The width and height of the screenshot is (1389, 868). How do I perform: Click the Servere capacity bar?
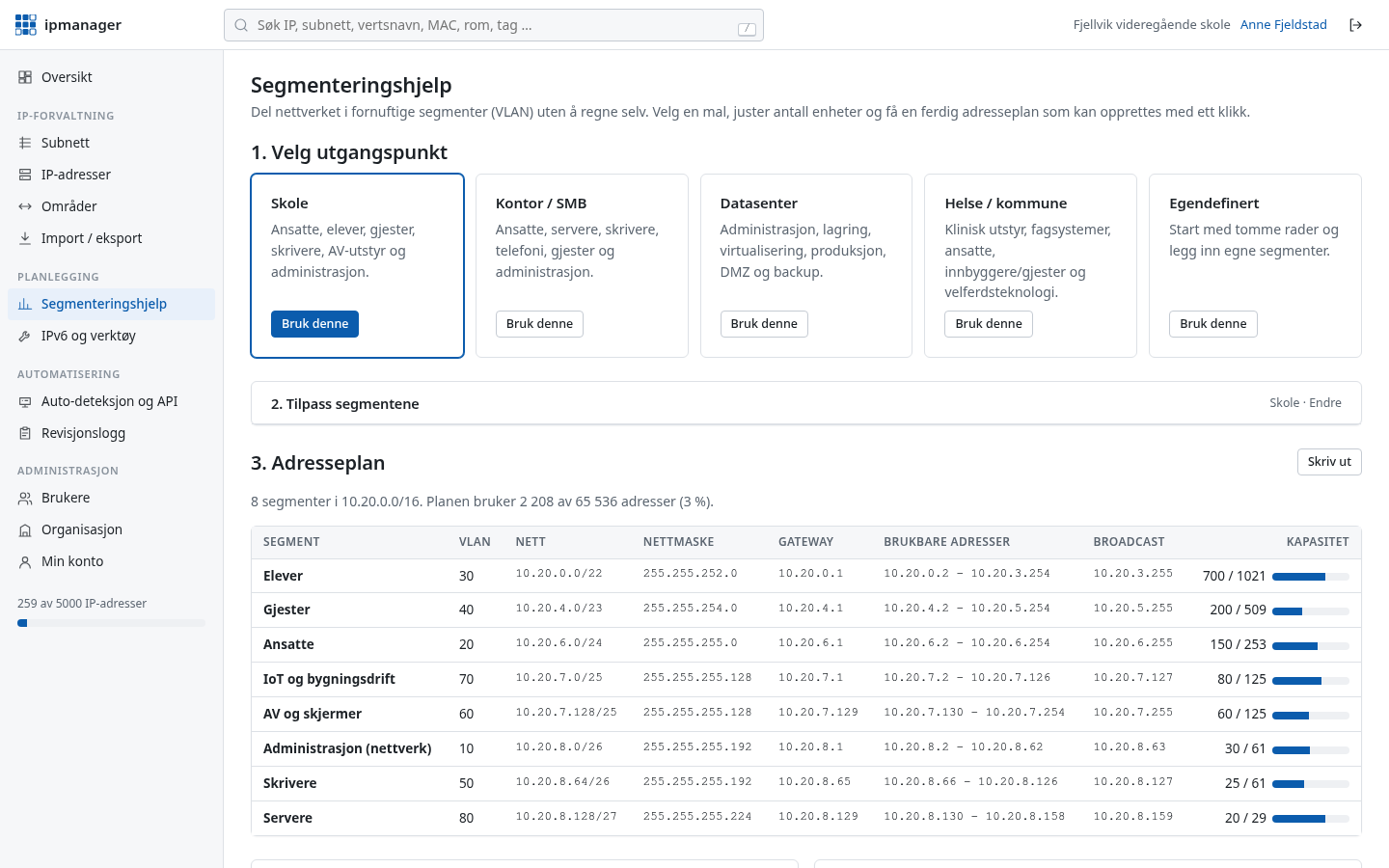pyautogui.click(x=1311, y=819)
